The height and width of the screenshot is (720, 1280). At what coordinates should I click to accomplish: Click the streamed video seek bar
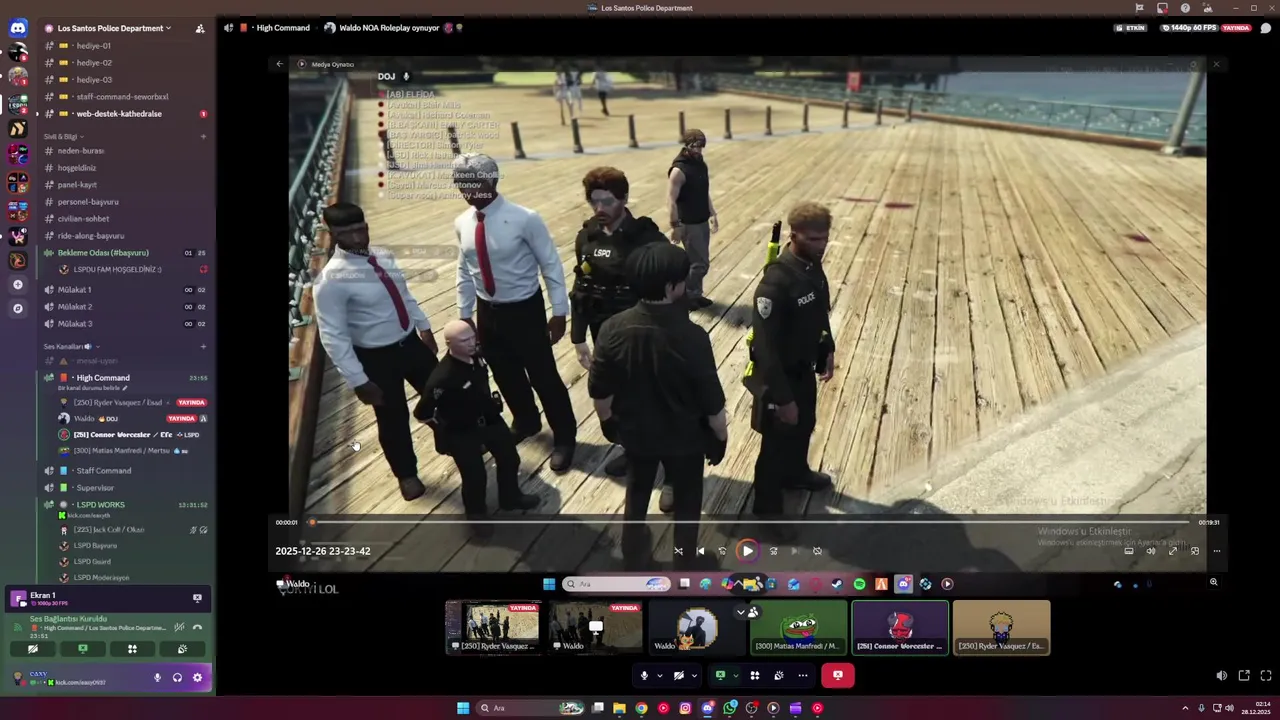point(748,522)
